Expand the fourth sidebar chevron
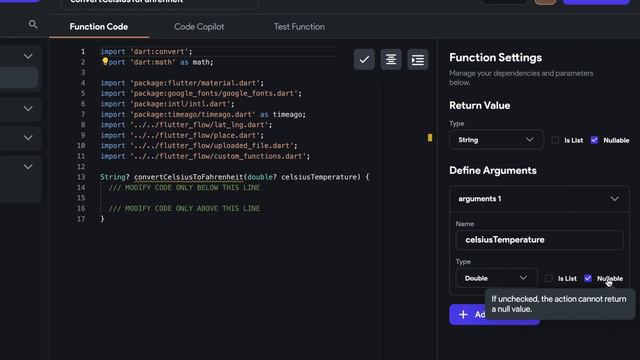640x360 pixels. (28, 167)
